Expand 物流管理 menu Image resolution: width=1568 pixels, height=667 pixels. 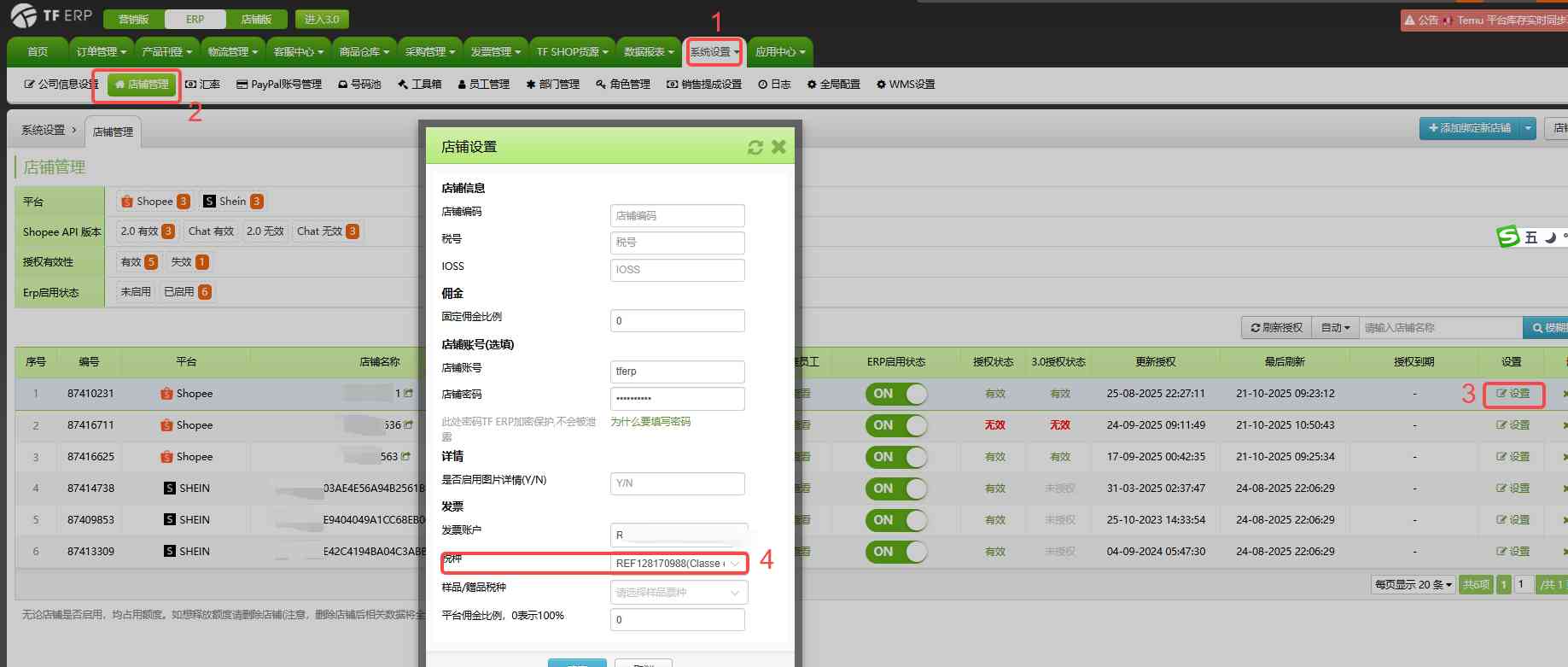232,52
